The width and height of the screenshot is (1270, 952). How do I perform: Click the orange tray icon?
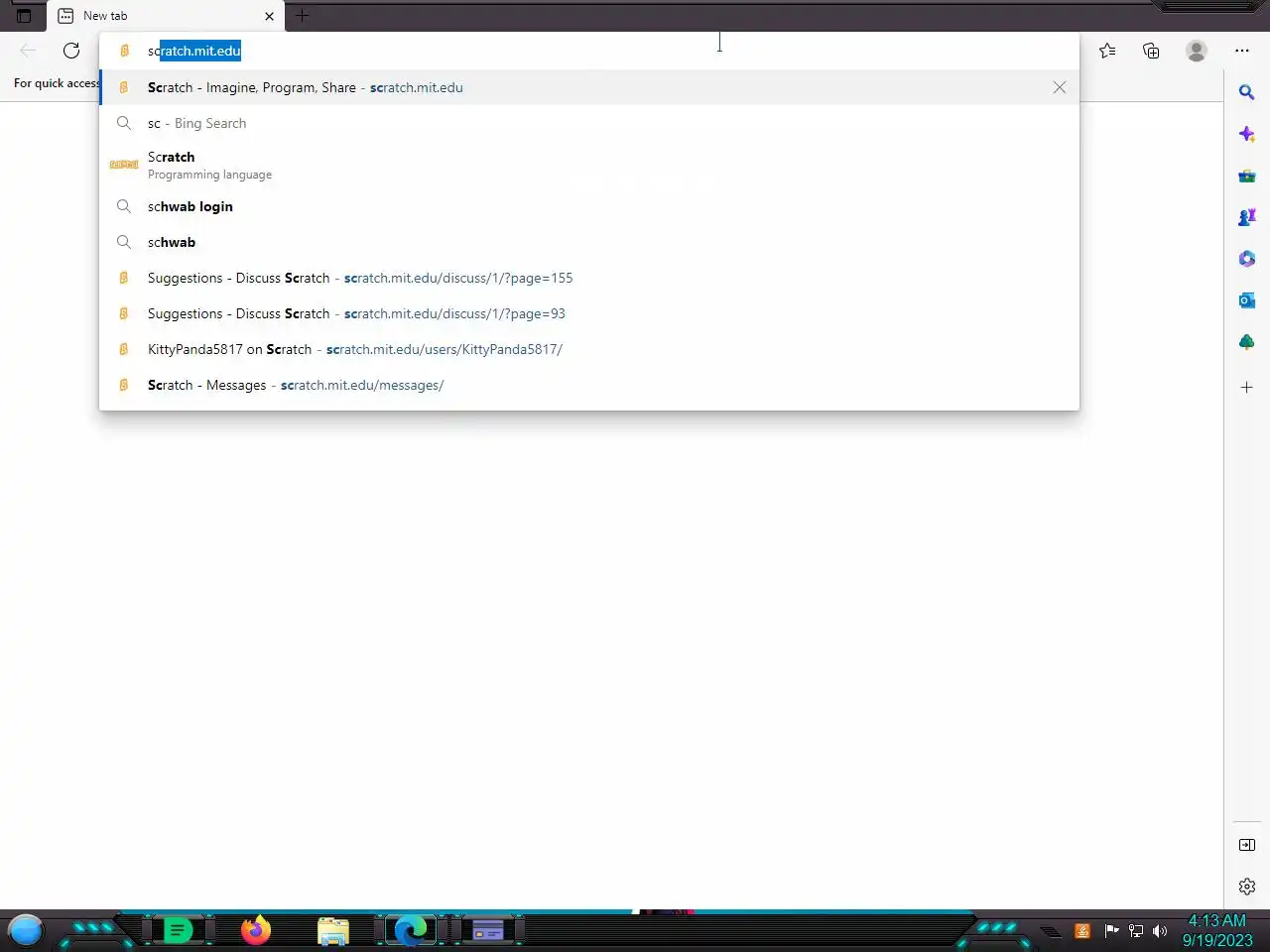coord(1082,930)
